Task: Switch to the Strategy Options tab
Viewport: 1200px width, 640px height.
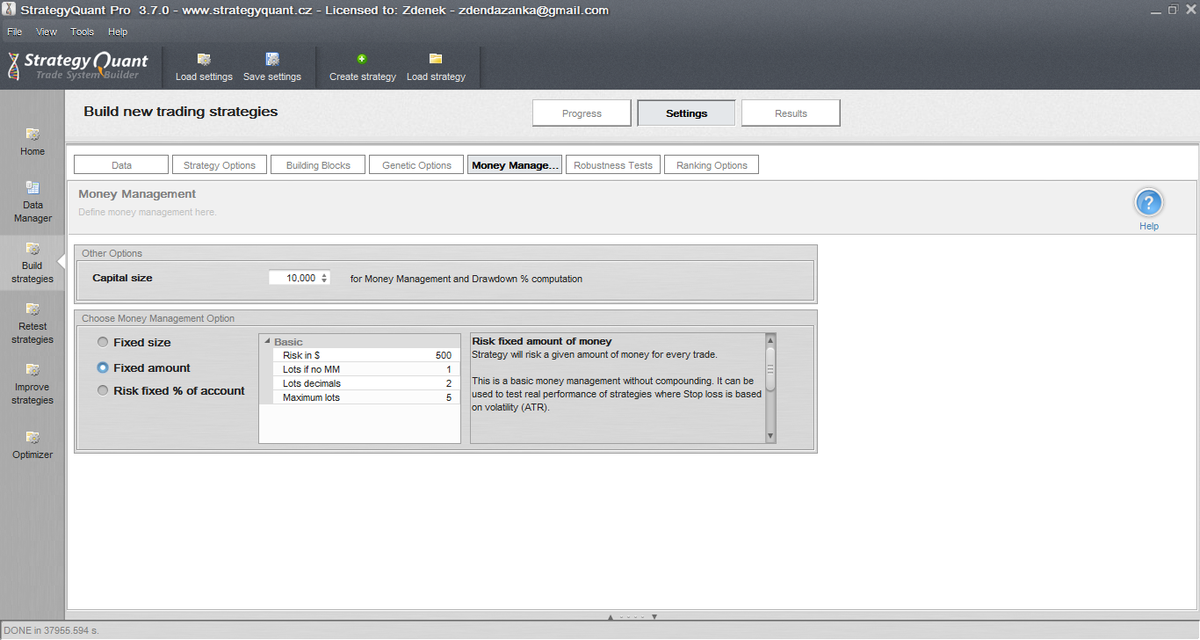Action: pyautogui.click(x=220, y=165)
